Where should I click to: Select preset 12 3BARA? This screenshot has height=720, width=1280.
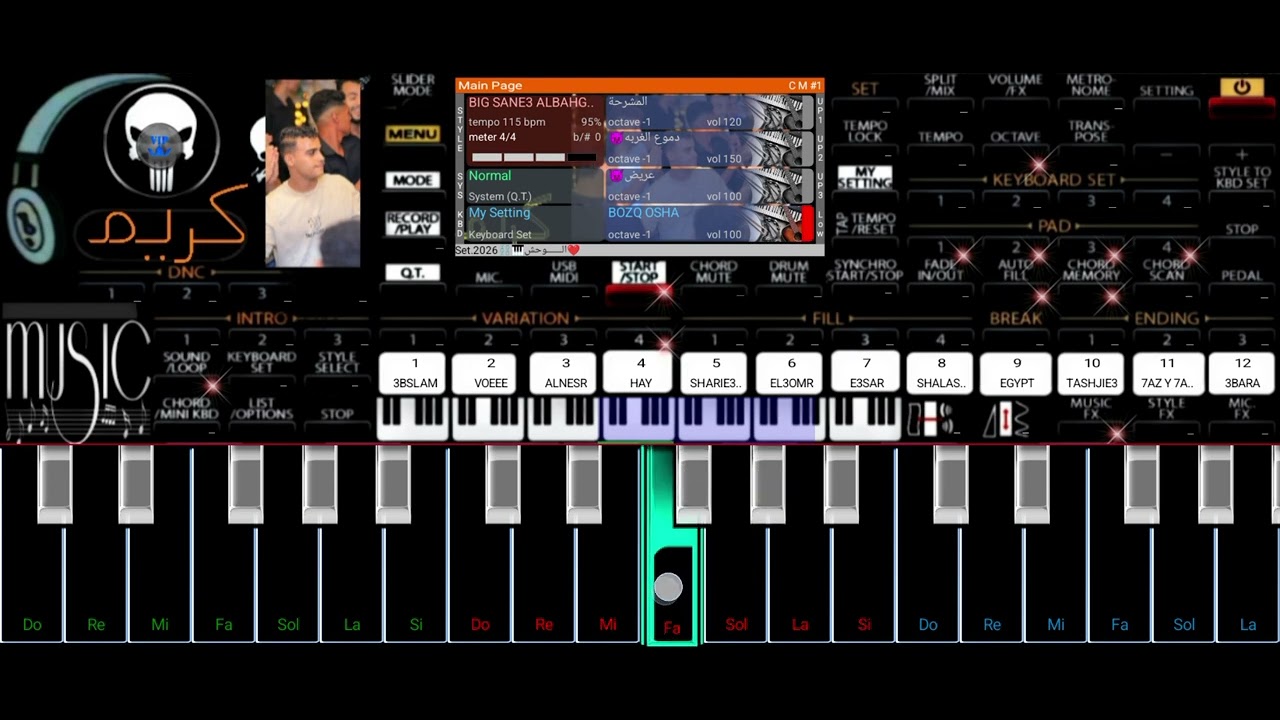coord(1243,373)
